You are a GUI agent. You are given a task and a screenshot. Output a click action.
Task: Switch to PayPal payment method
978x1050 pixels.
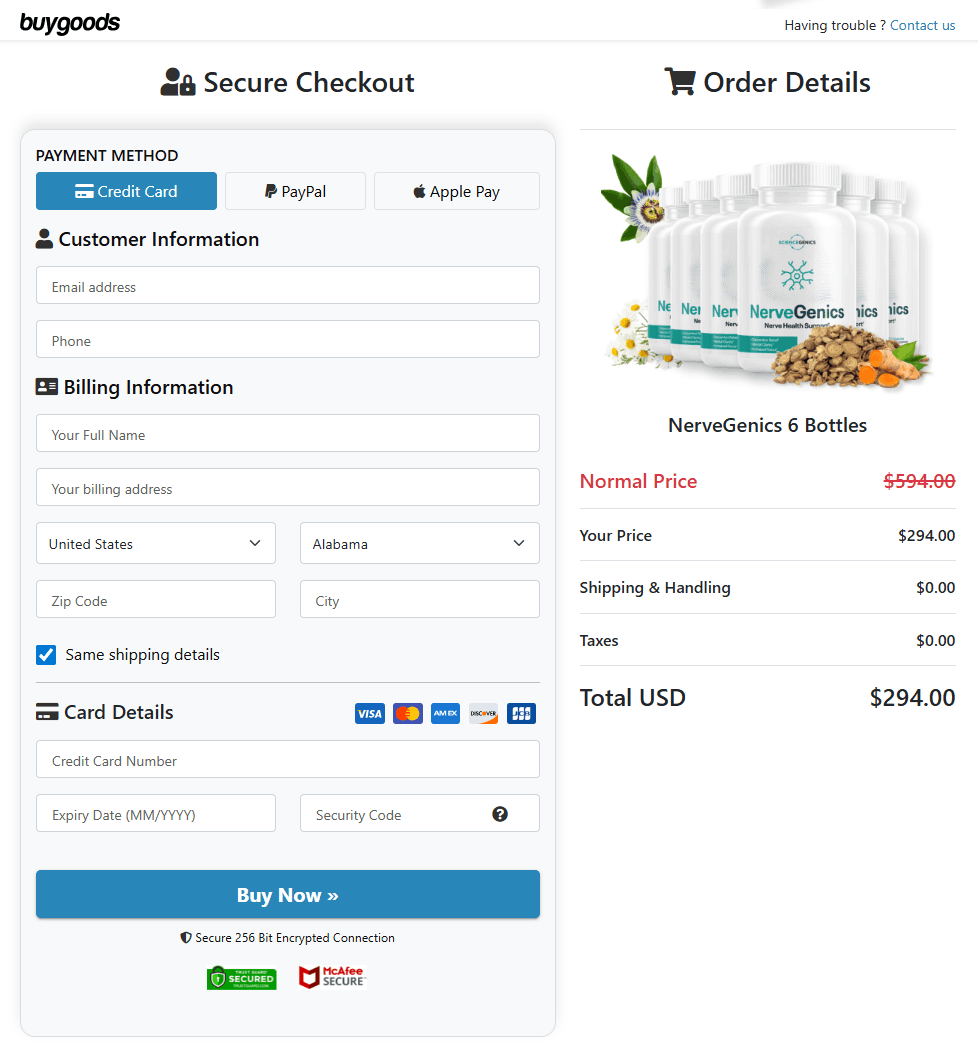(295, 191)
